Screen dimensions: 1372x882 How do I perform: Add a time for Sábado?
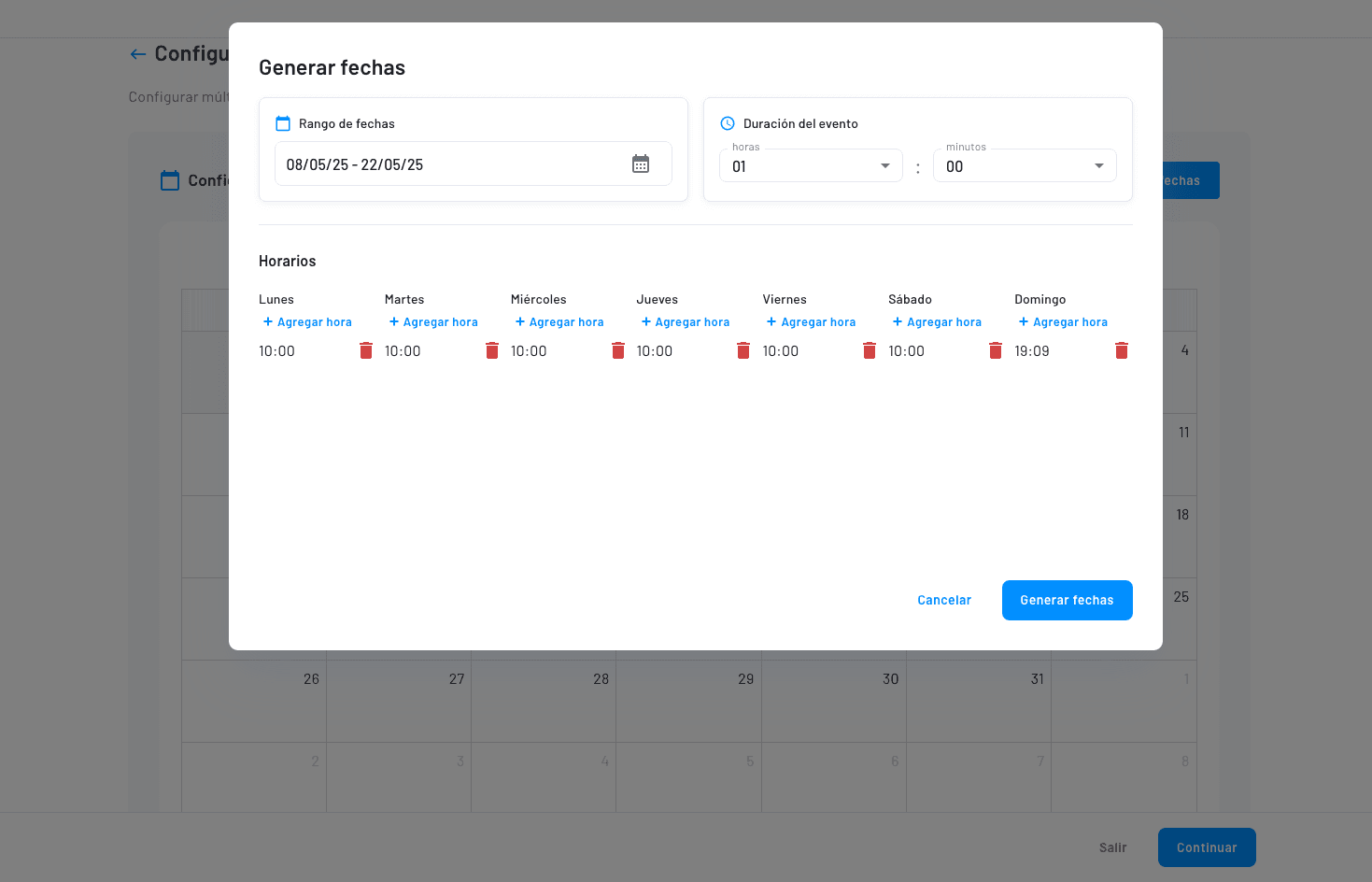[937, 321]
